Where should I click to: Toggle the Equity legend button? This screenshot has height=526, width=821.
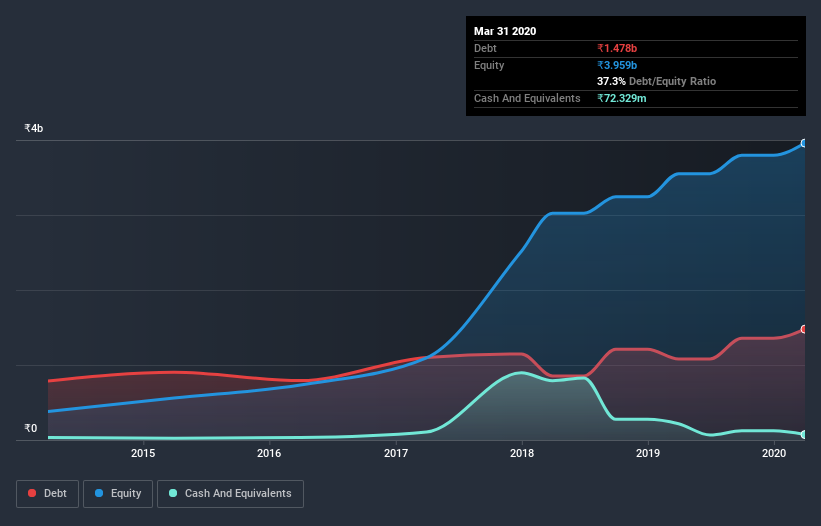coord(118,494)
